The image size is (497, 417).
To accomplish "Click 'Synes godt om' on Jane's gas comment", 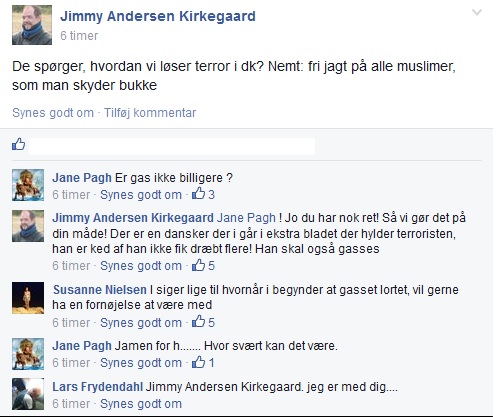I will pos(141,195).
